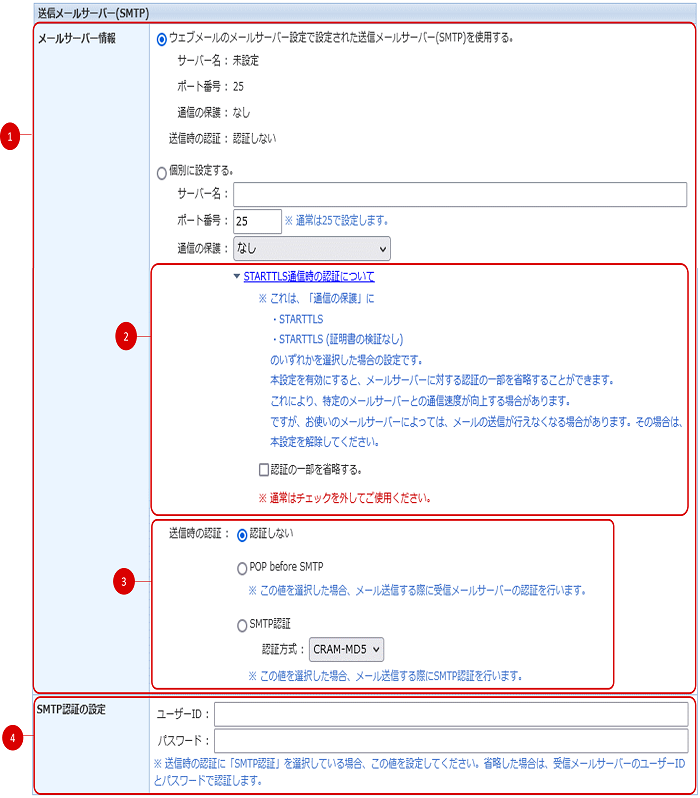Choose the SMTP認証 radio button
This screenshot has height=798, width=700.
tap(242, 625)
